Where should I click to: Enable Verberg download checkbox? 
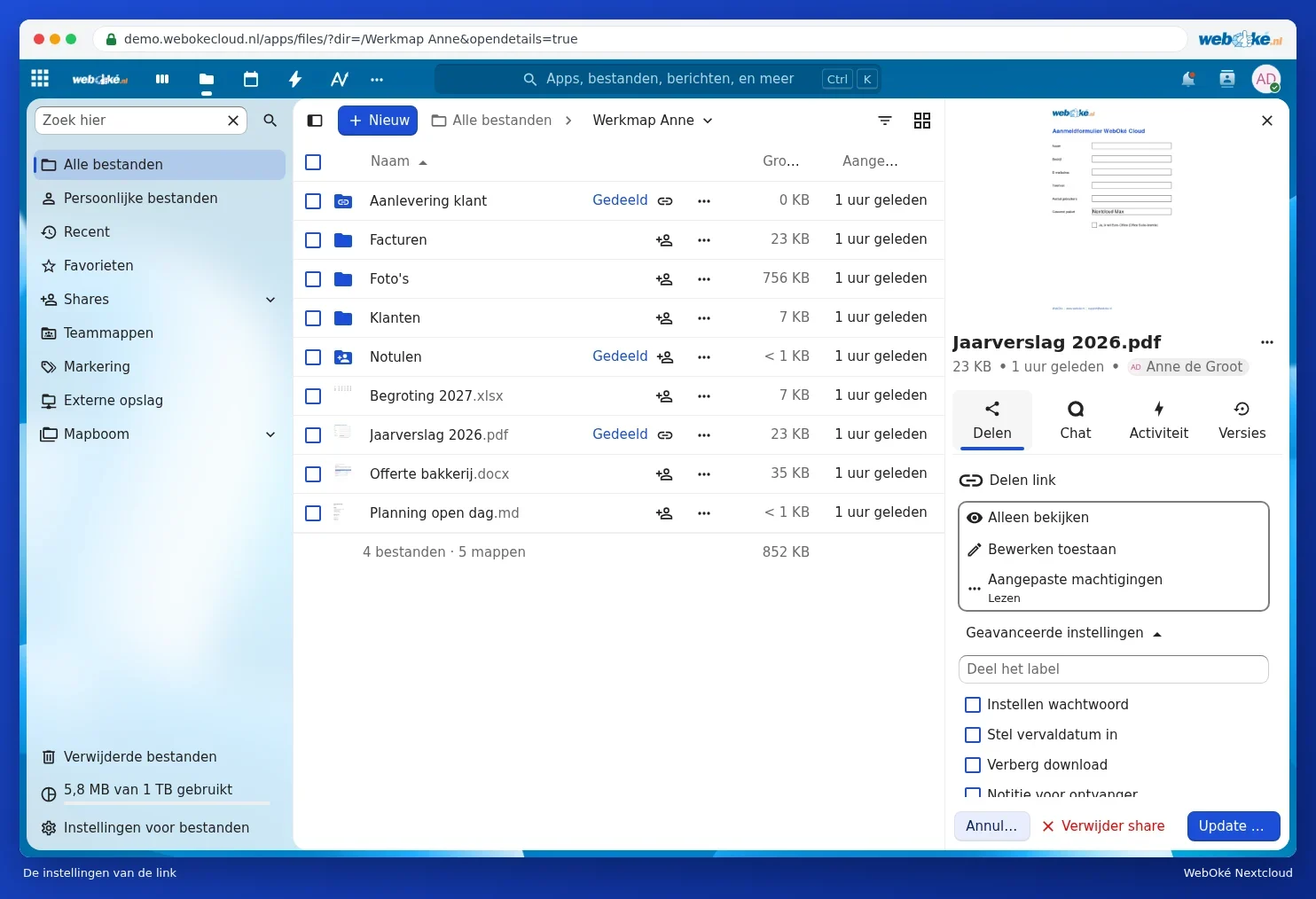coord(973,765)
